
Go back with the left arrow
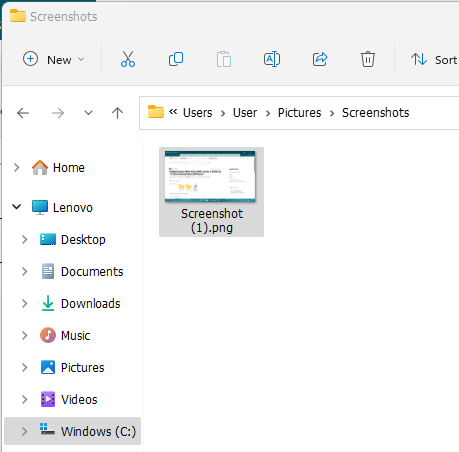click(x=23, y=113)
